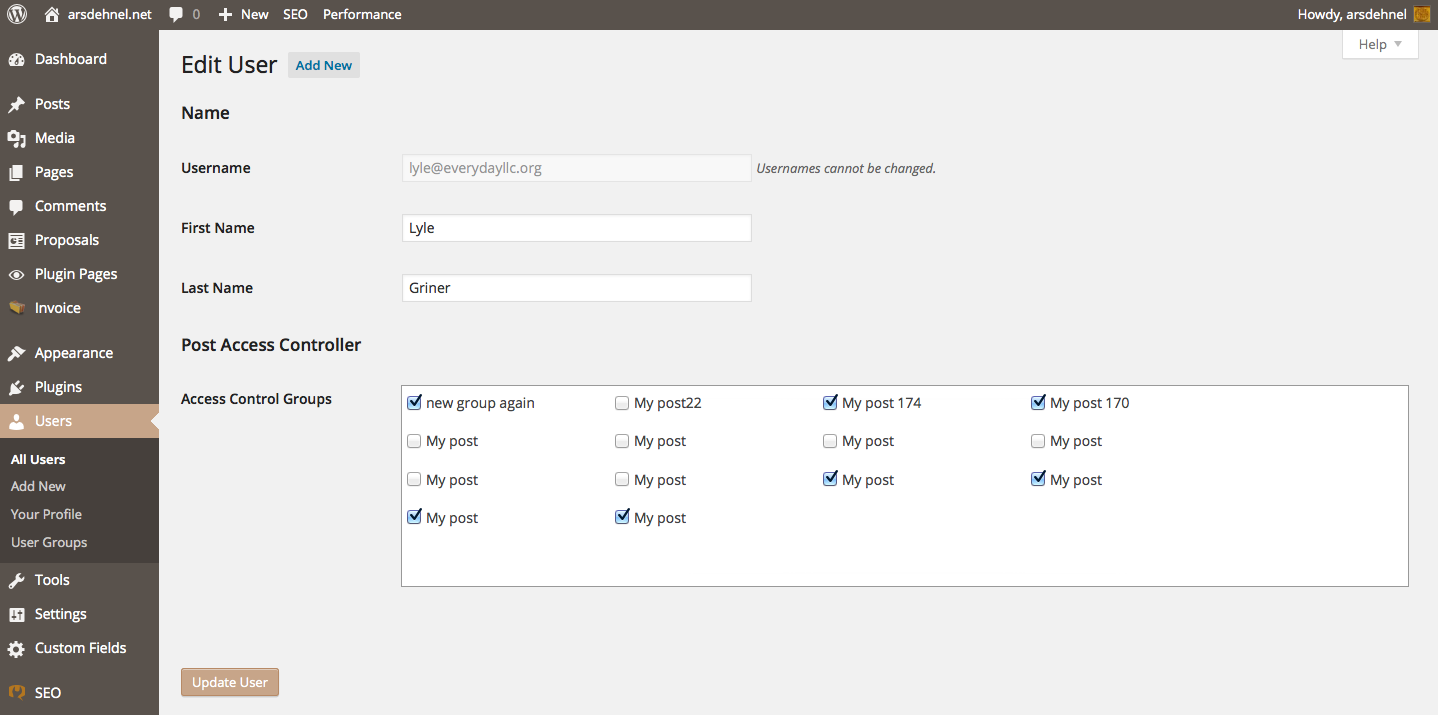Select Your Profile in Users submenu
The width and height of the screenshot is (1438, 715).
pyautogui.click(x=46, y=514)
